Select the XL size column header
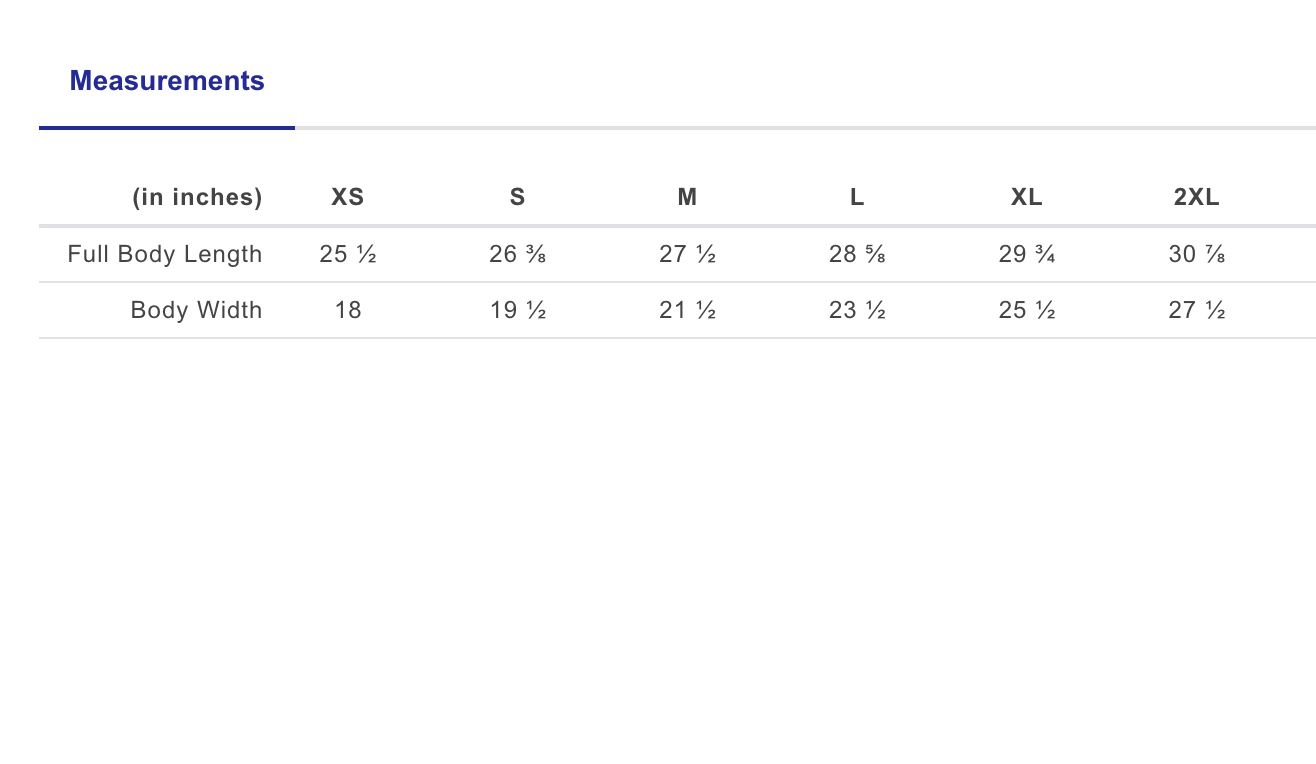 pyautogui.click(x=1027, y=197)
